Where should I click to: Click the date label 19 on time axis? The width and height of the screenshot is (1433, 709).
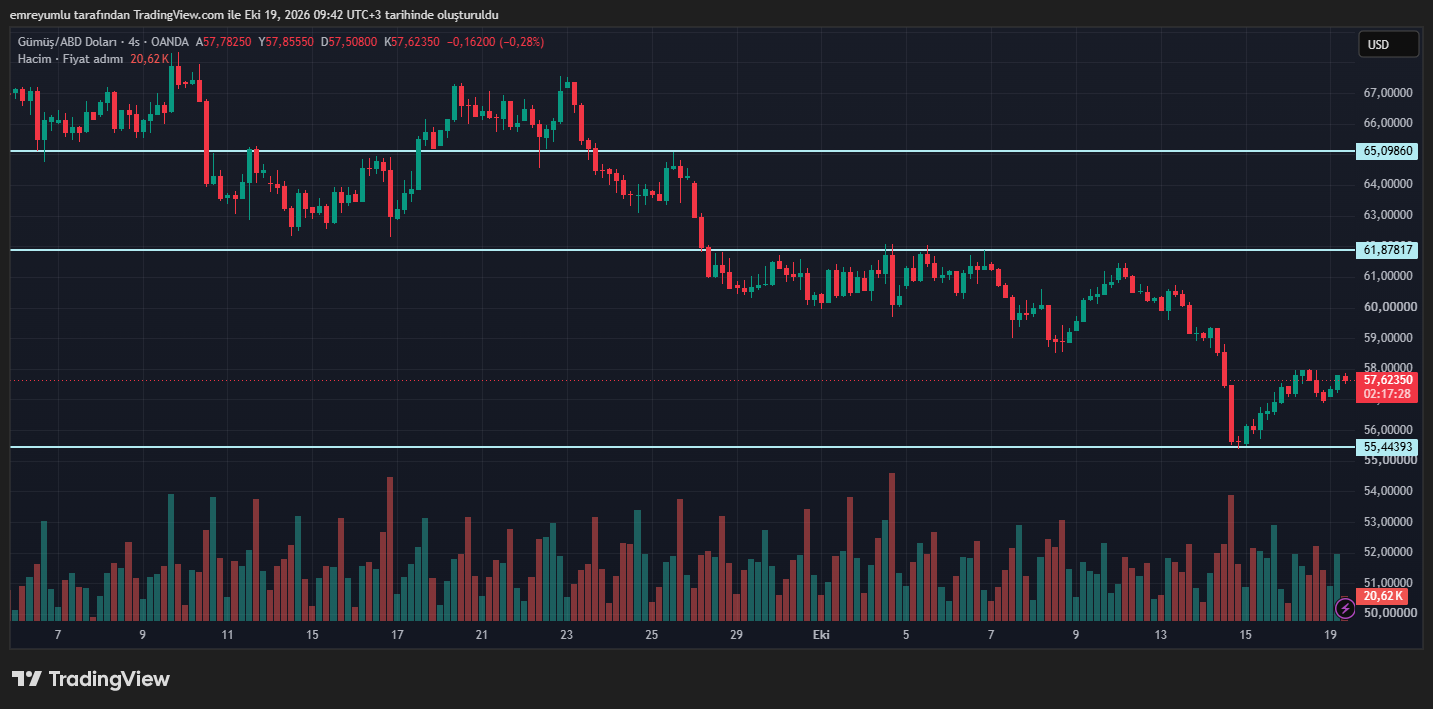(x=1330, y=635)
